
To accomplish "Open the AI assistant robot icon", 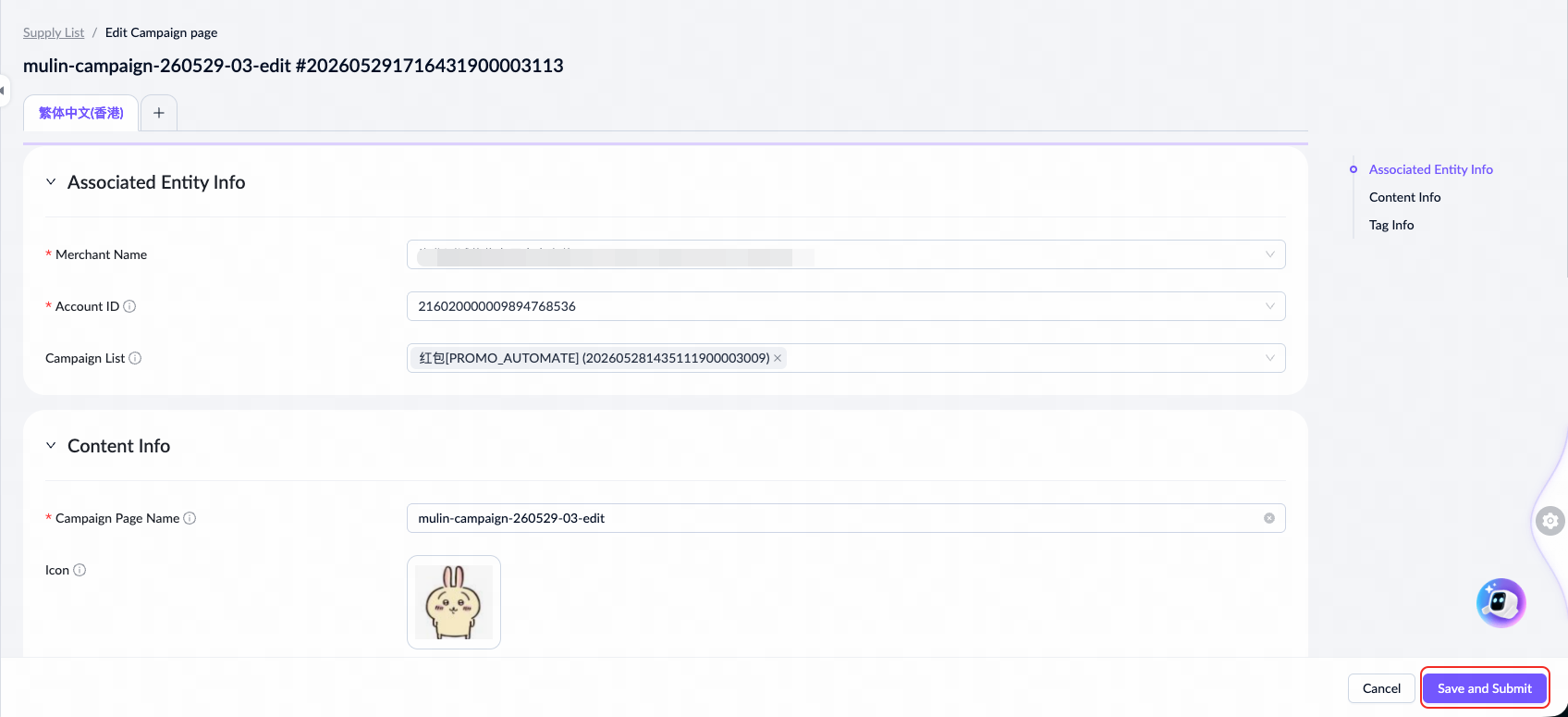I will (1501, 603).
